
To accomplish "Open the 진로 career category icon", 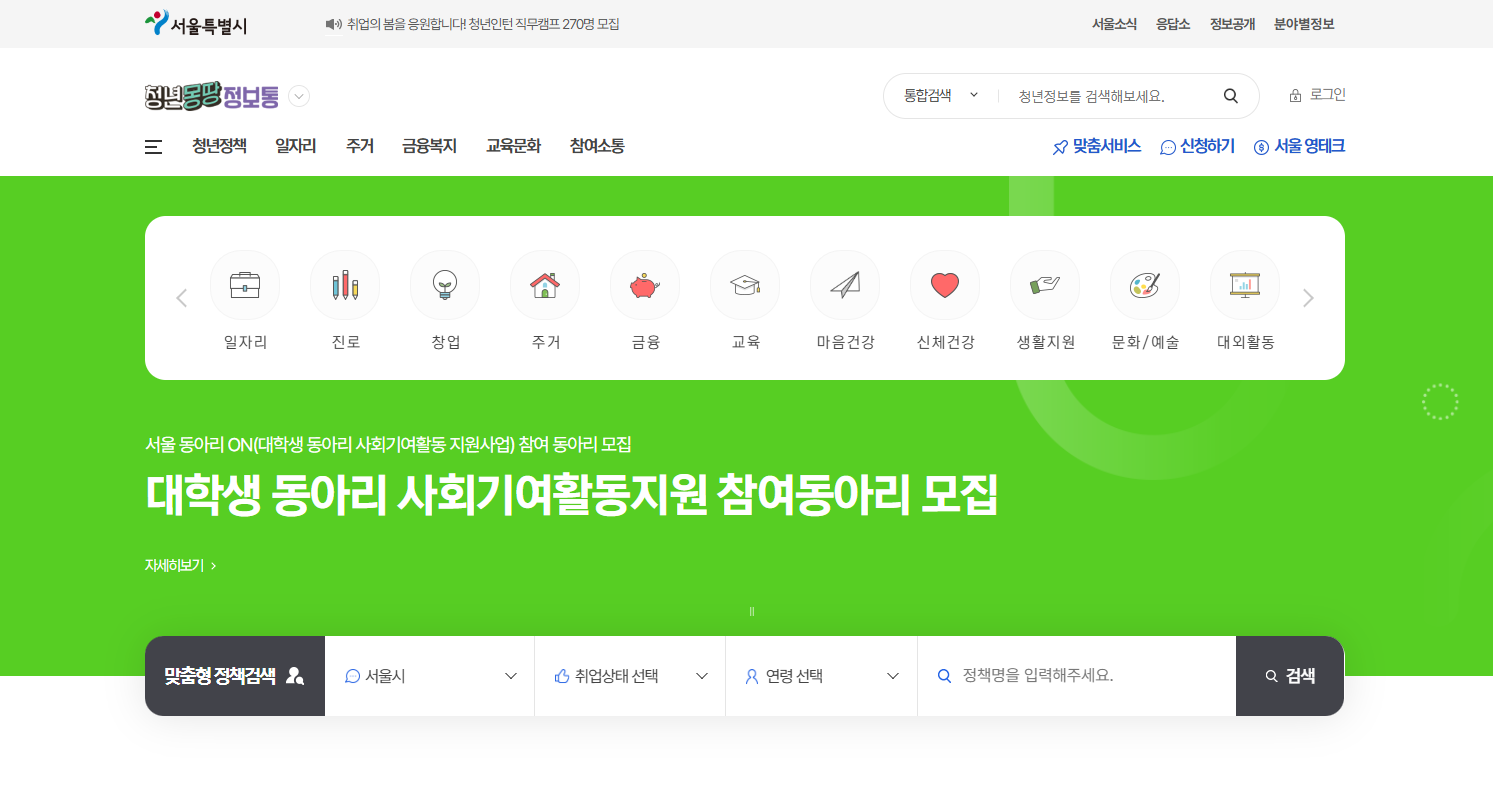I will [345, 285].
